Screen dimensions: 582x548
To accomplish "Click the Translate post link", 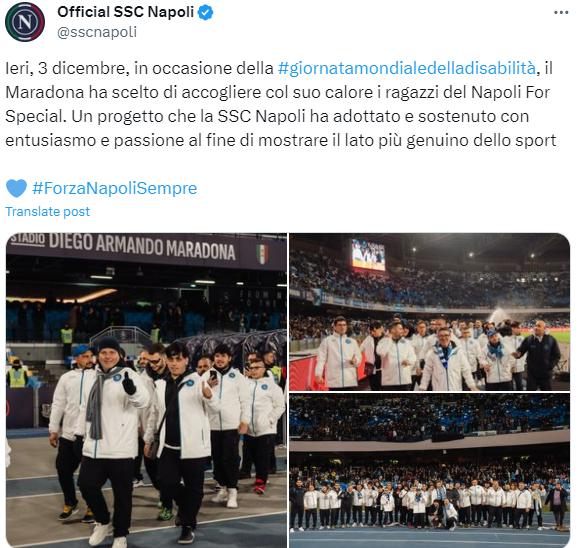I will (48, 212).
